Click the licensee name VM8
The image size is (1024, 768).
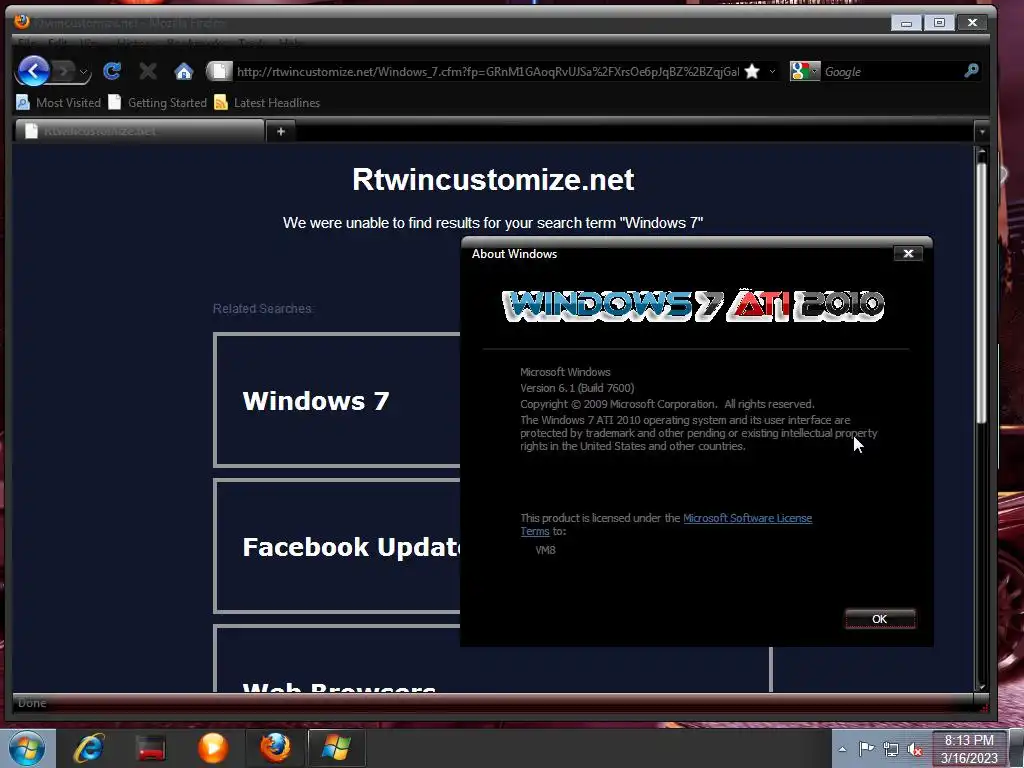545,550
